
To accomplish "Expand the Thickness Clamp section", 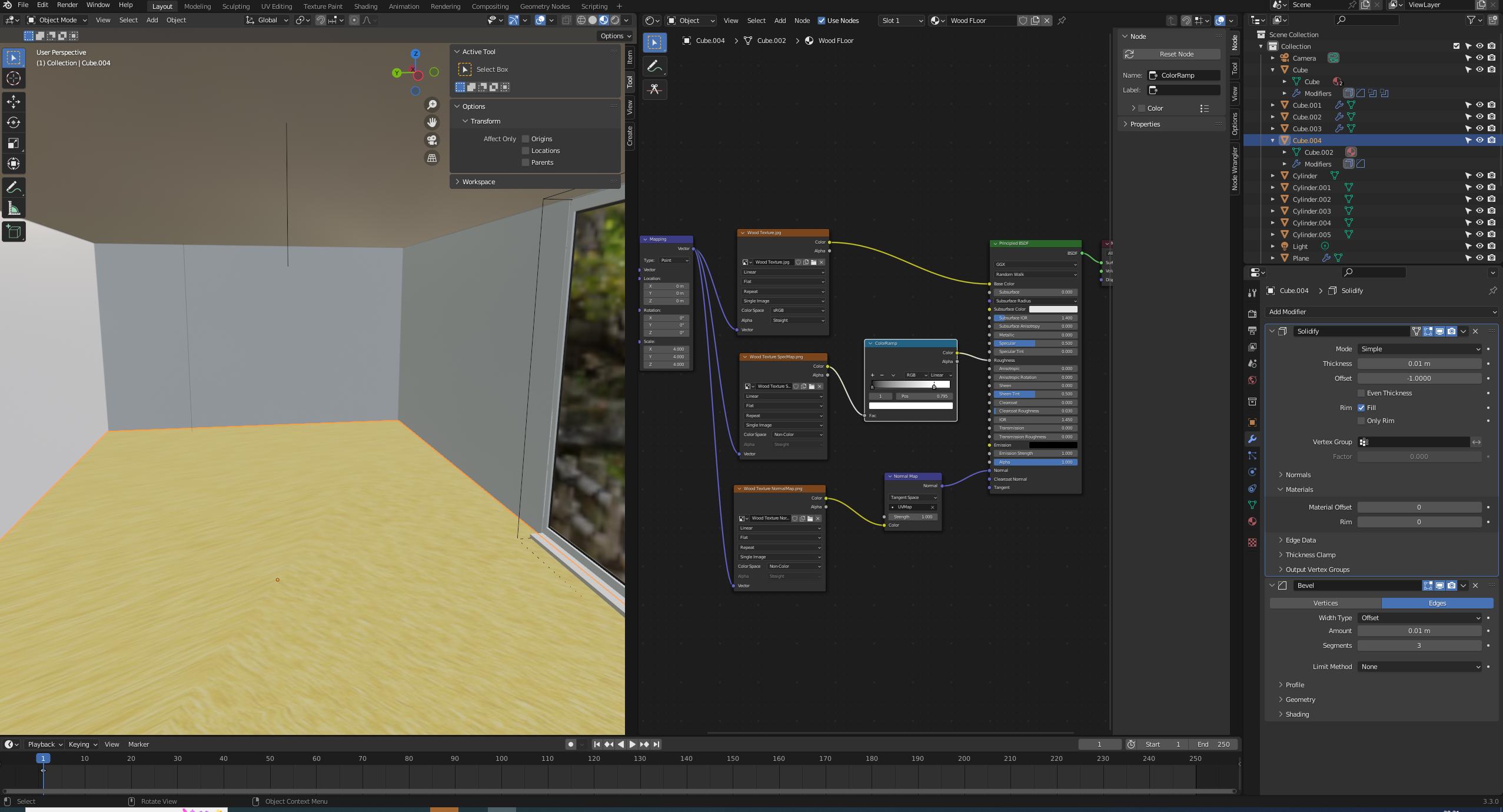I will pos(1310,555).
